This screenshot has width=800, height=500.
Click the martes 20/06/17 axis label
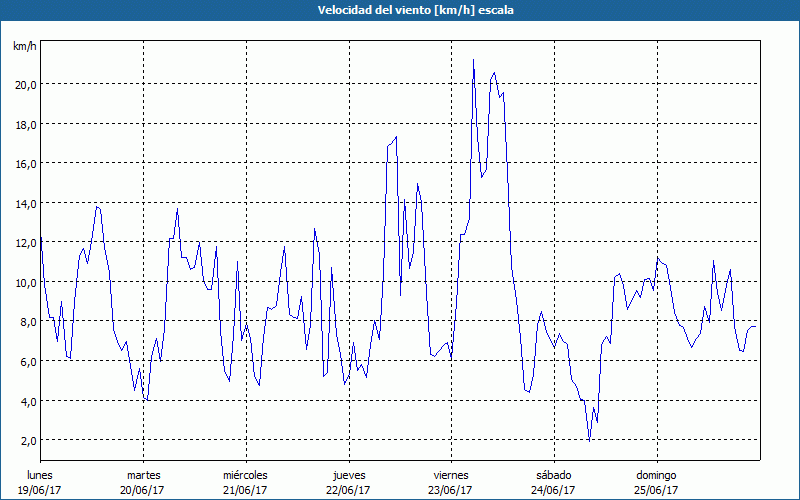point(143,482)
